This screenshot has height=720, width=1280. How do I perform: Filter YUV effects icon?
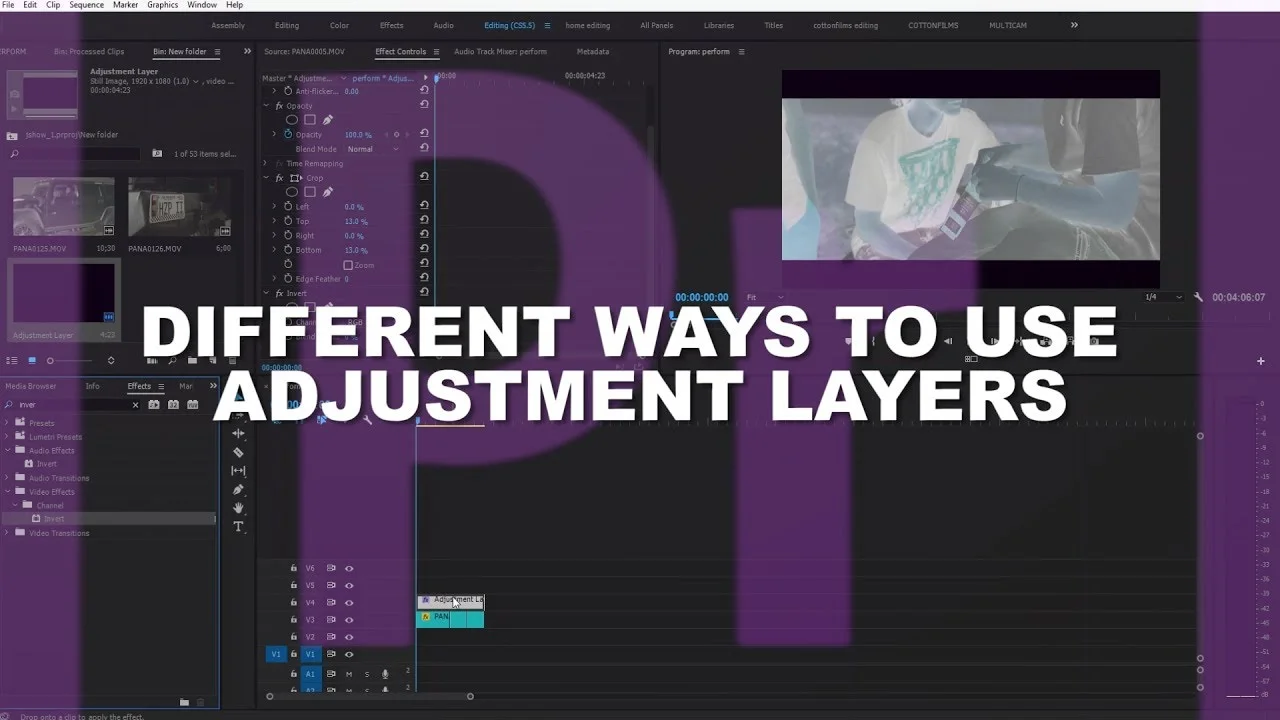[192, 405]
